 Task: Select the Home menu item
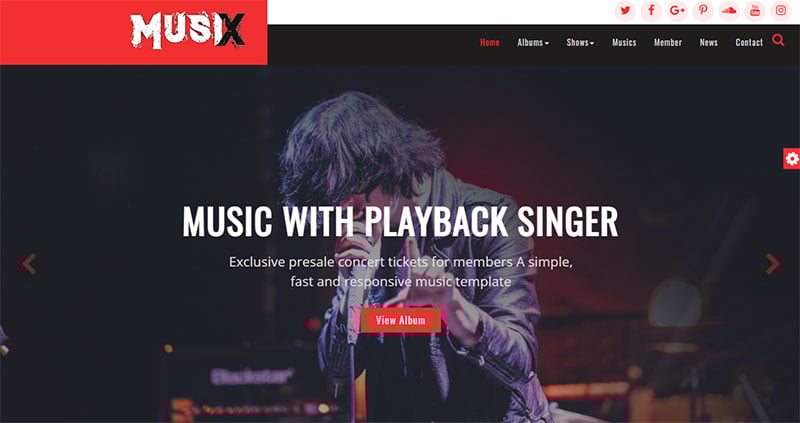point(490,43)
